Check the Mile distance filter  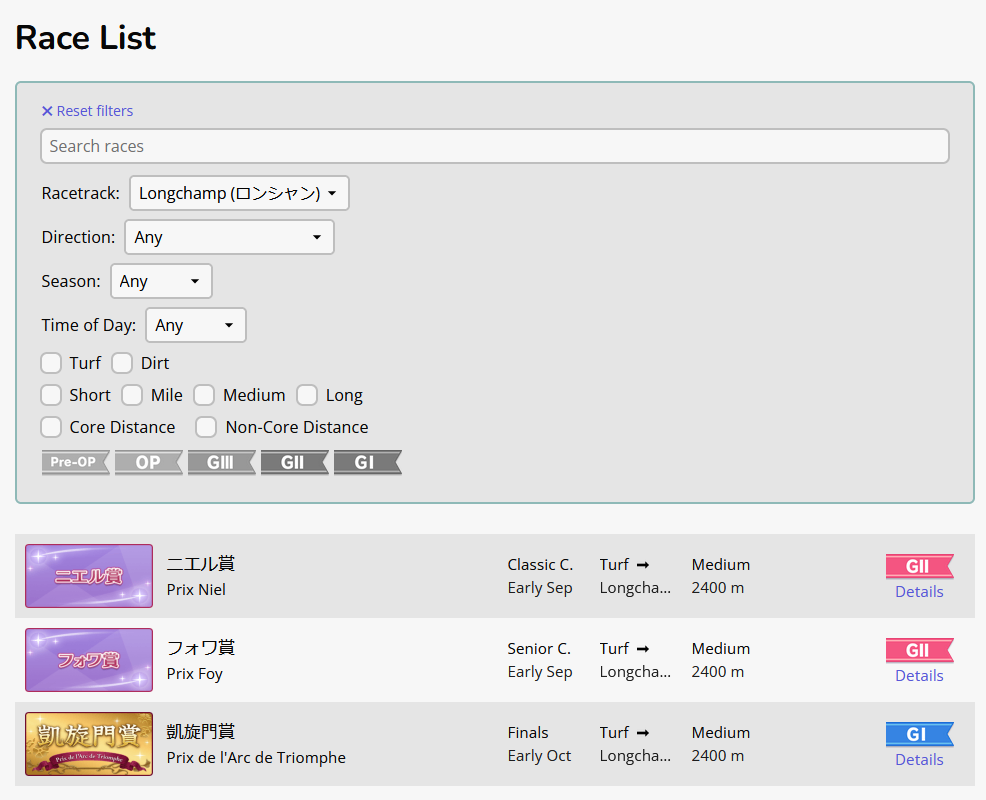[x=132, y=395]
